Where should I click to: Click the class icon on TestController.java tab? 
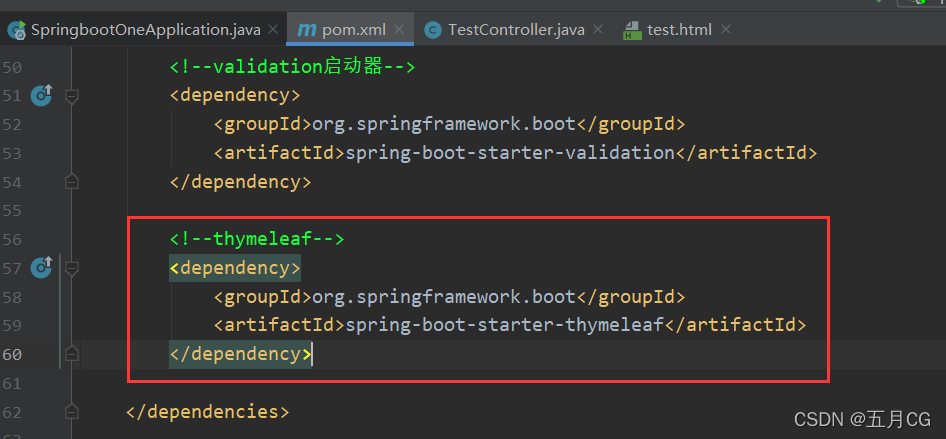[x=433, y=30]
